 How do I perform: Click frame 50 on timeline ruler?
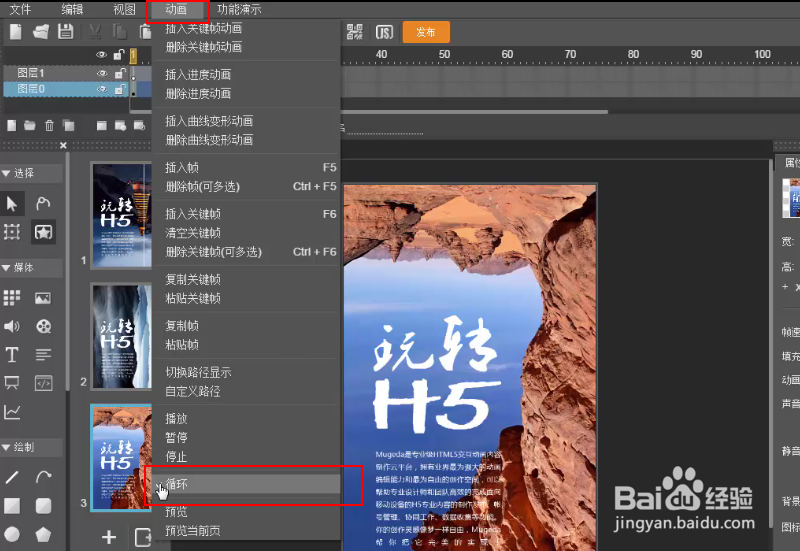[x=444, y=55]
